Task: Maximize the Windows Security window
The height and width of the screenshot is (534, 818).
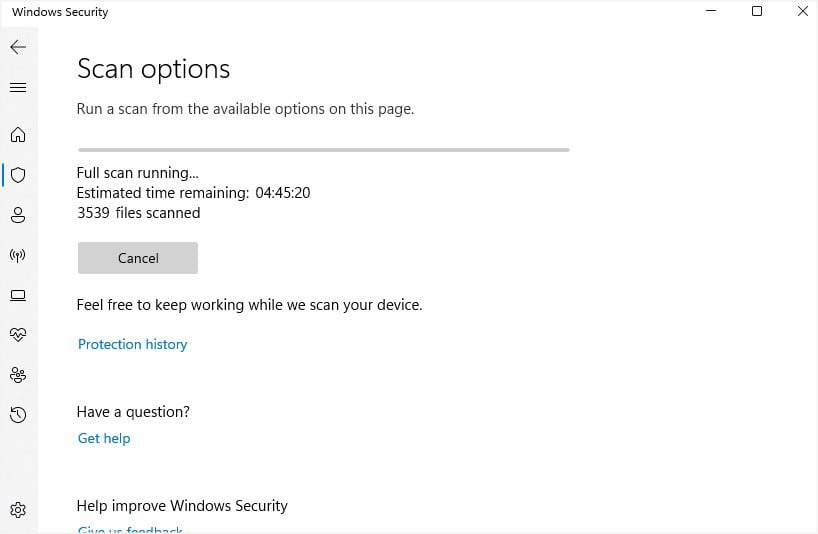Action: [x=757, y=12]
